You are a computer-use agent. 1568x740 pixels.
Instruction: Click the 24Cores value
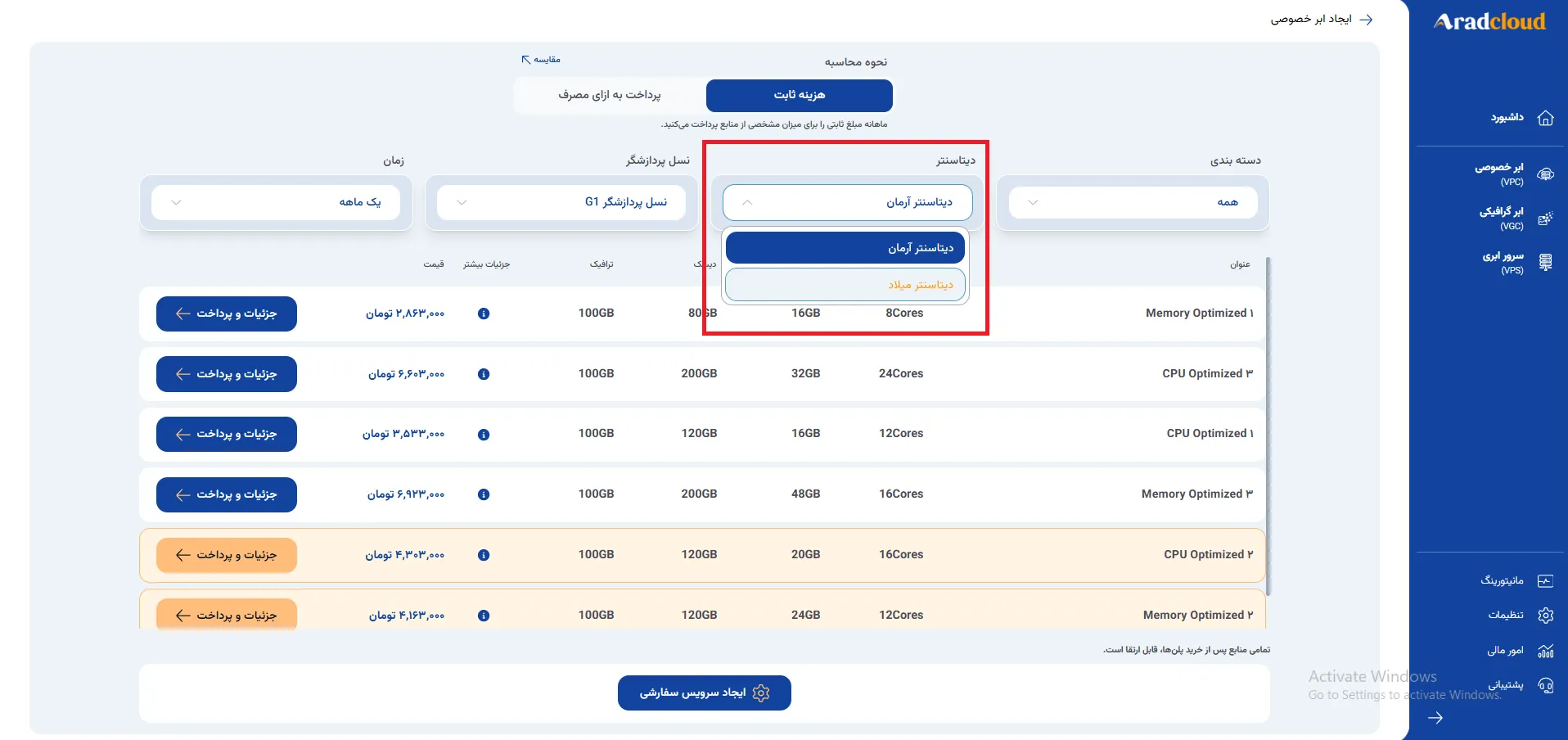coord(901,373)
